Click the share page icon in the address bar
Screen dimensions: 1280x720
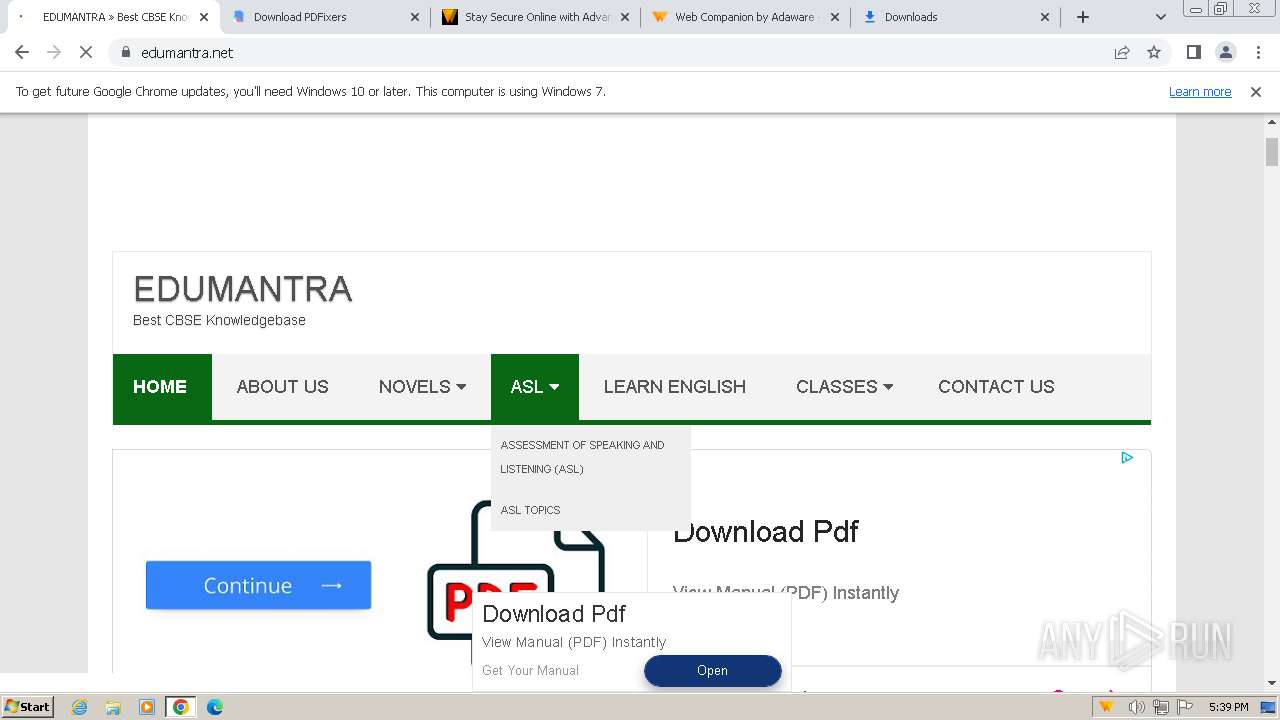coord(1122,52)
